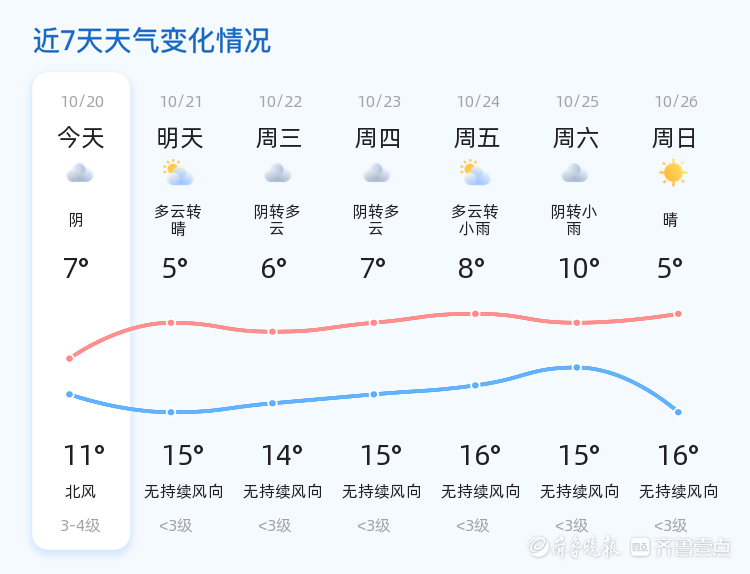The width and height of the screenshot is (750, 574).
Task: Click today's overcast cloud icon
Action: [80, 173]
